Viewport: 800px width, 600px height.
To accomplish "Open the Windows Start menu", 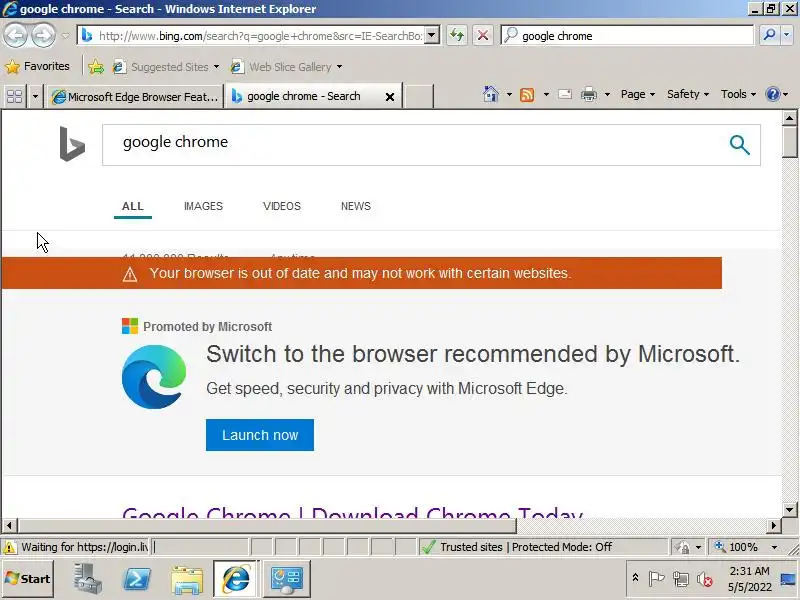I will point(28,579).
